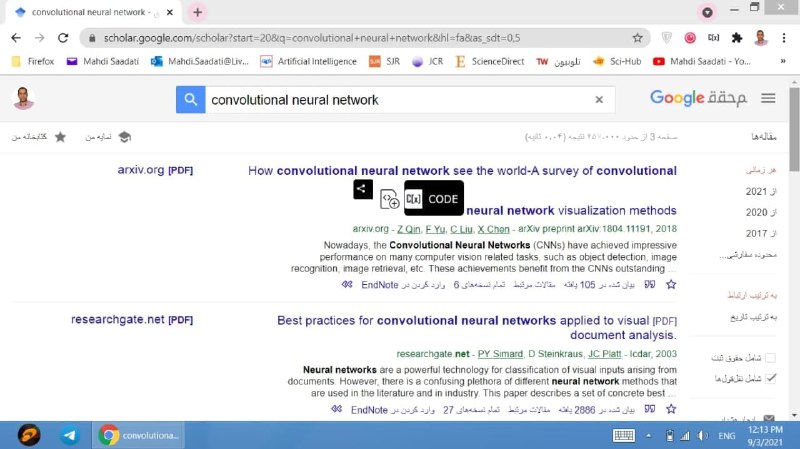This screenshot has height=449, width=800.
Task: Show hidden bookmarks with the chevron
Action: coord(783,61)
